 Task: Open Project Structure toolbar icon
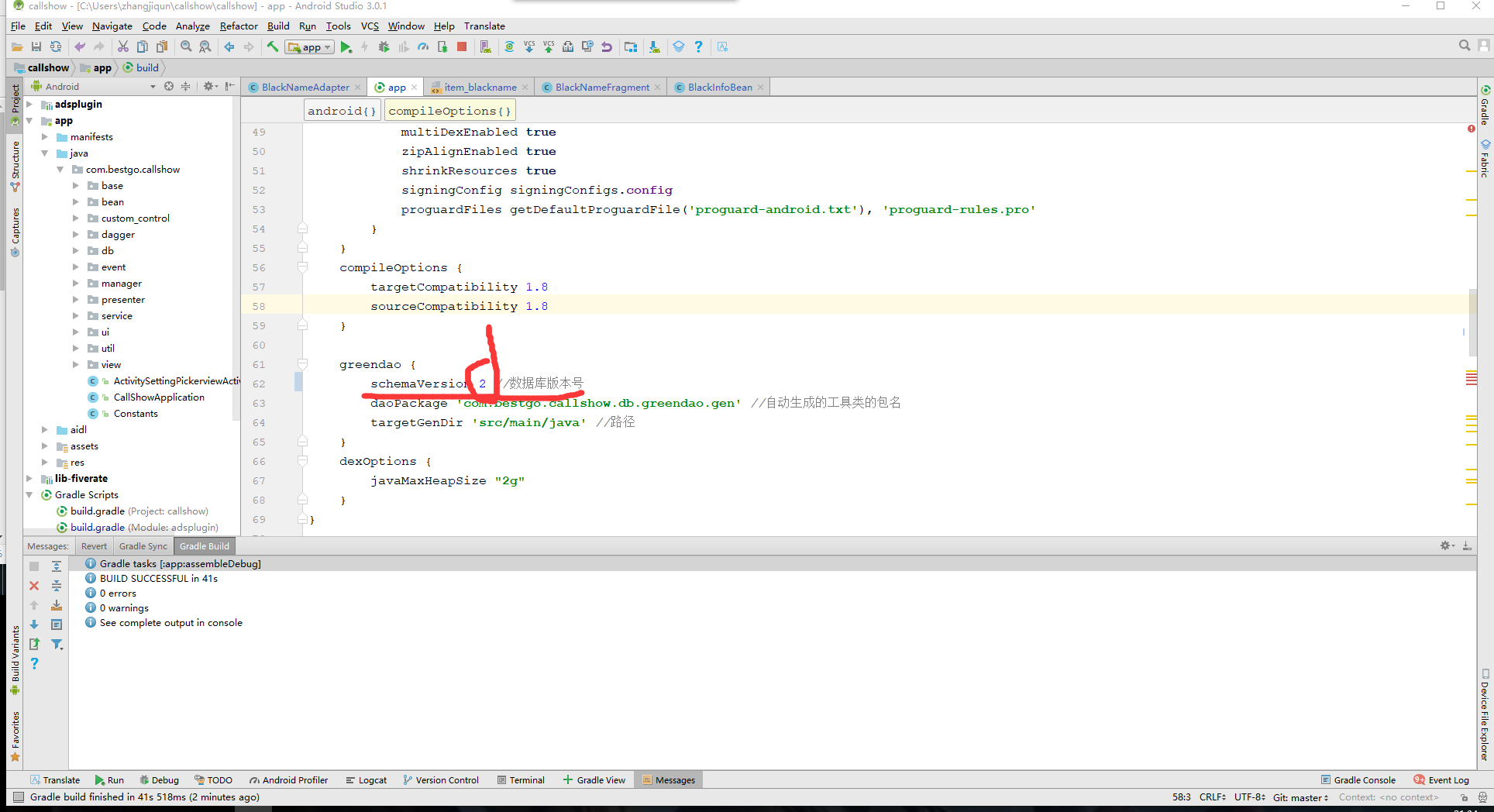click(x=631, y=47)
